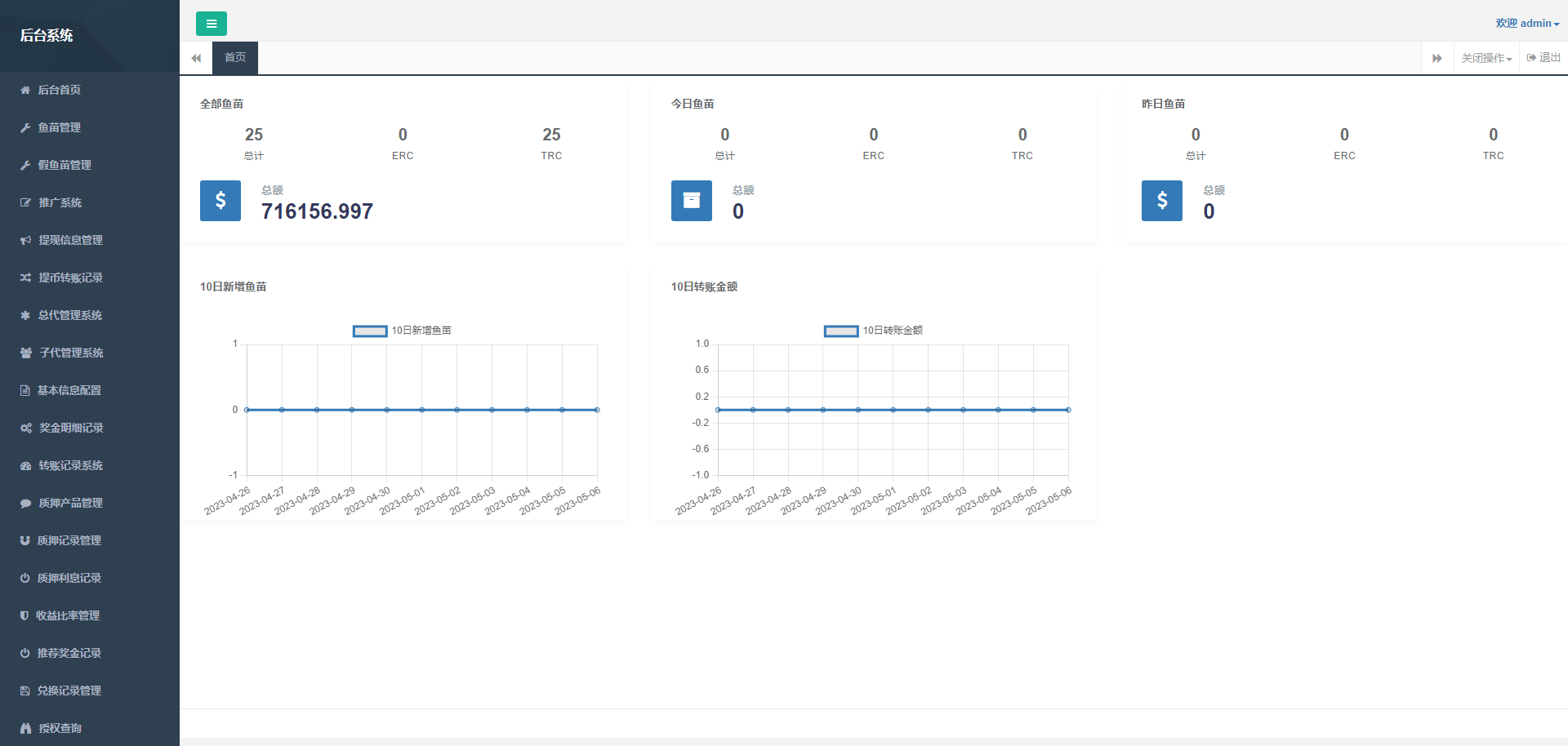Toggle the green hamburger sidebar button

pyautogui.click(x=211, y=24)
